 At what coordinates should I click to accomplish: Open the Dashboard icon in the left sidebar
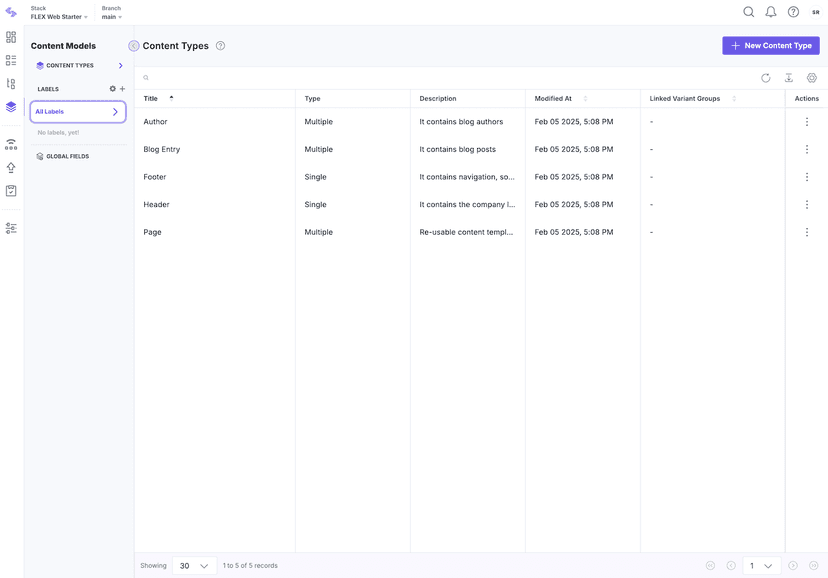click(x=10, y=36)
